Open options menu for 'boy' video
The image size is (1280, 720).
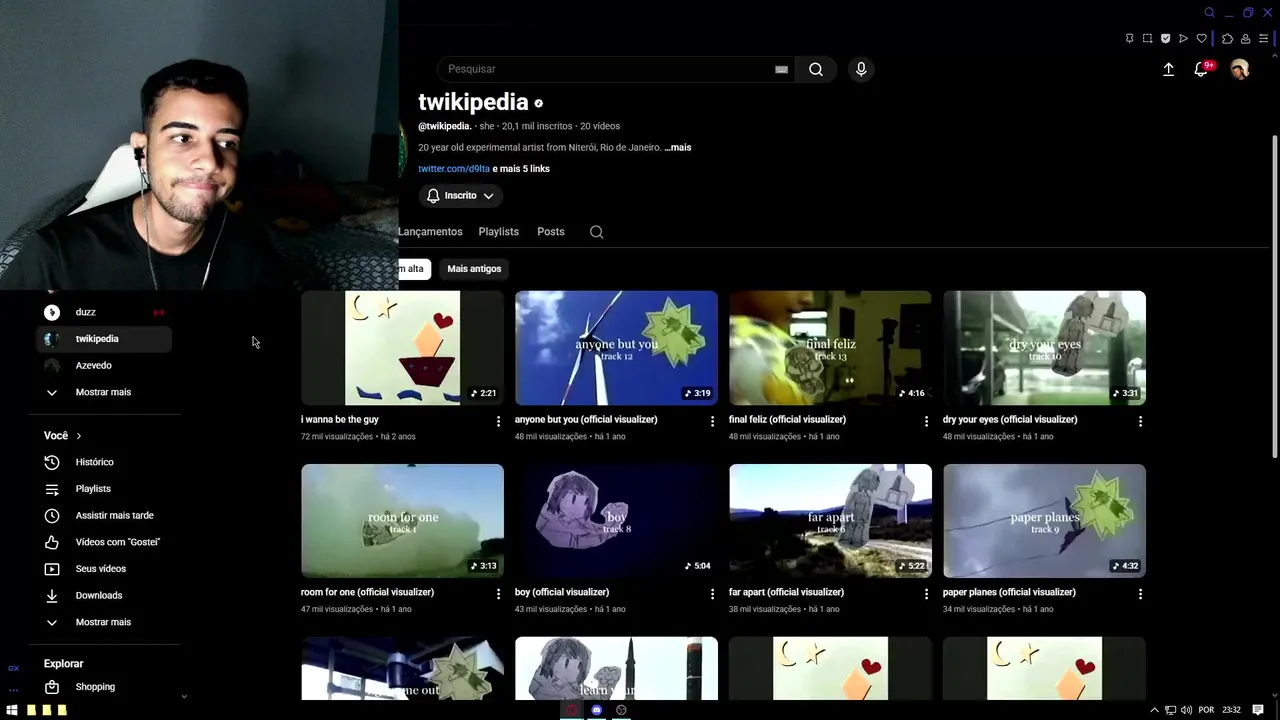click(x=712, y=594)
